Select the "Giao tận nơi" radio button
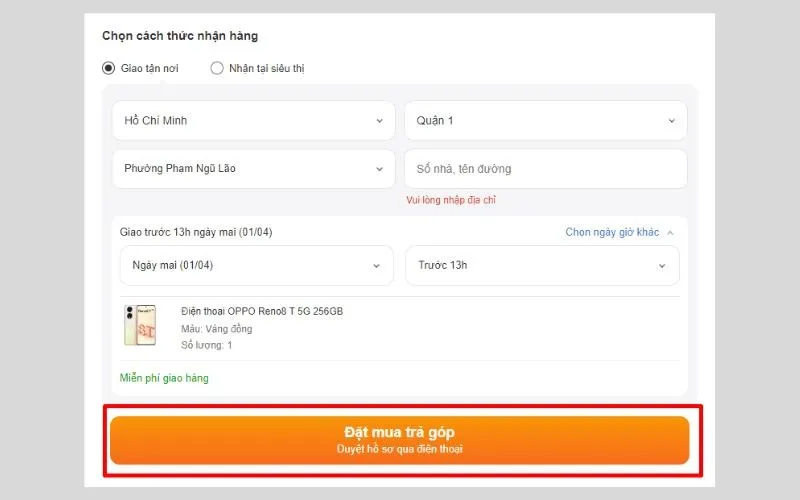Image resolution: width=800 pixels, height=500 pixels. pos(109,69)
